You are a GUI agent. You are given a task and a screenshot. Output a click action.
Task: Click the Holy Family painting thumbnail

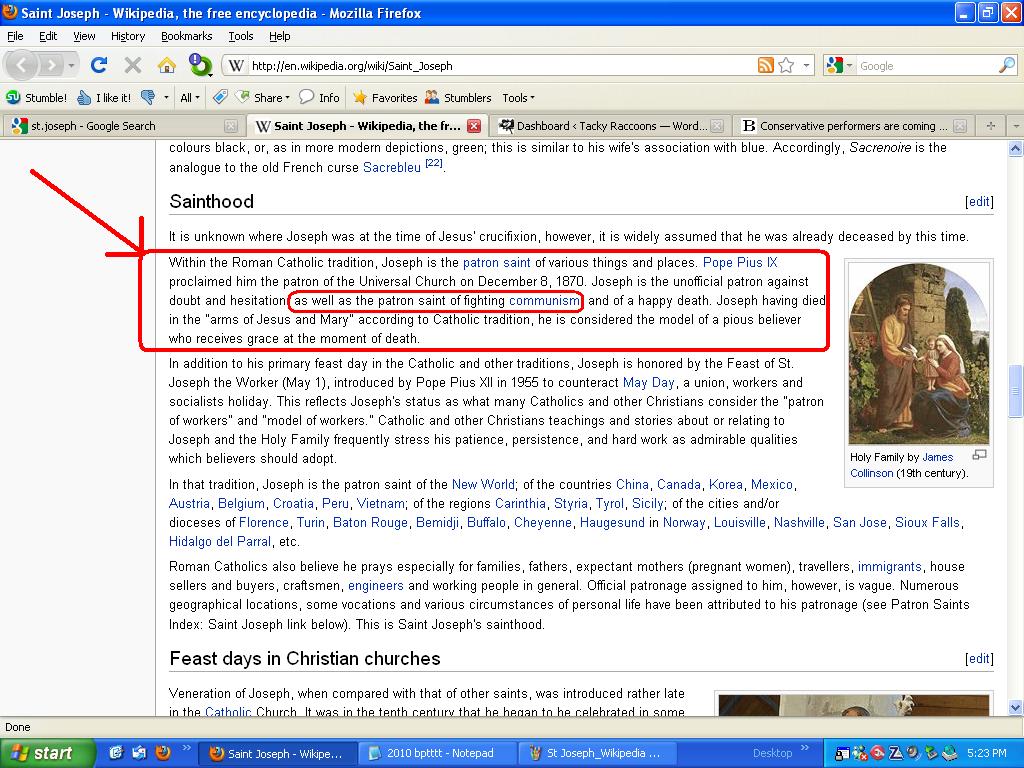coord(918,355)
